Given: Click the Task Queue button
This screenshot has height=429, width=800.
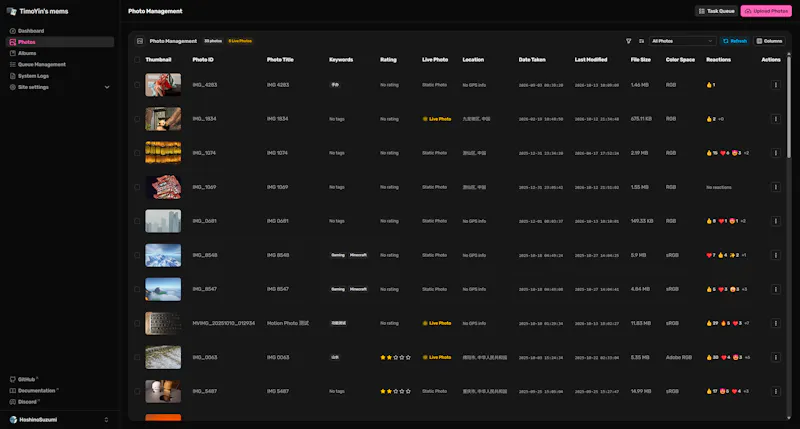Looking at the screenshot, I should point(716,11).
